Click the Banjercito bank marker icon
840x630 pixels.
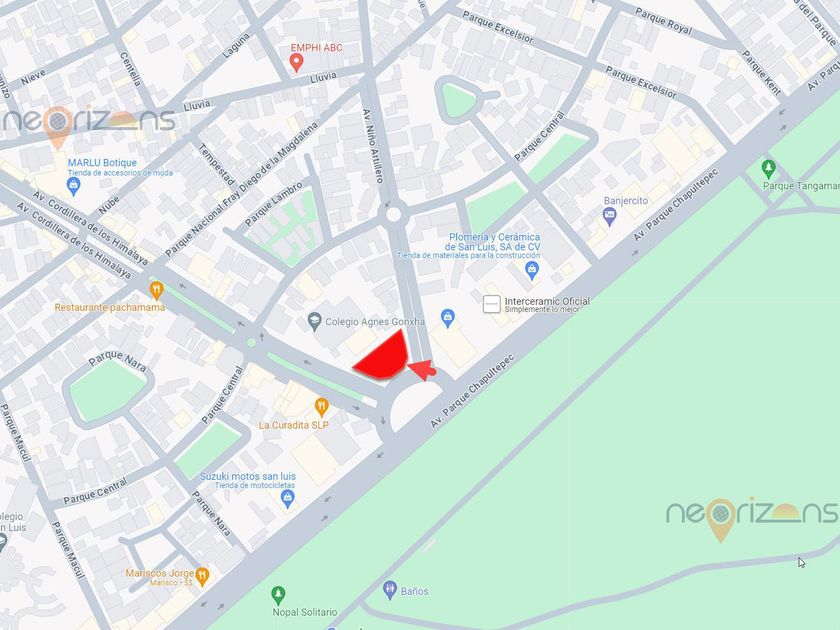click(x=610, y=216)
